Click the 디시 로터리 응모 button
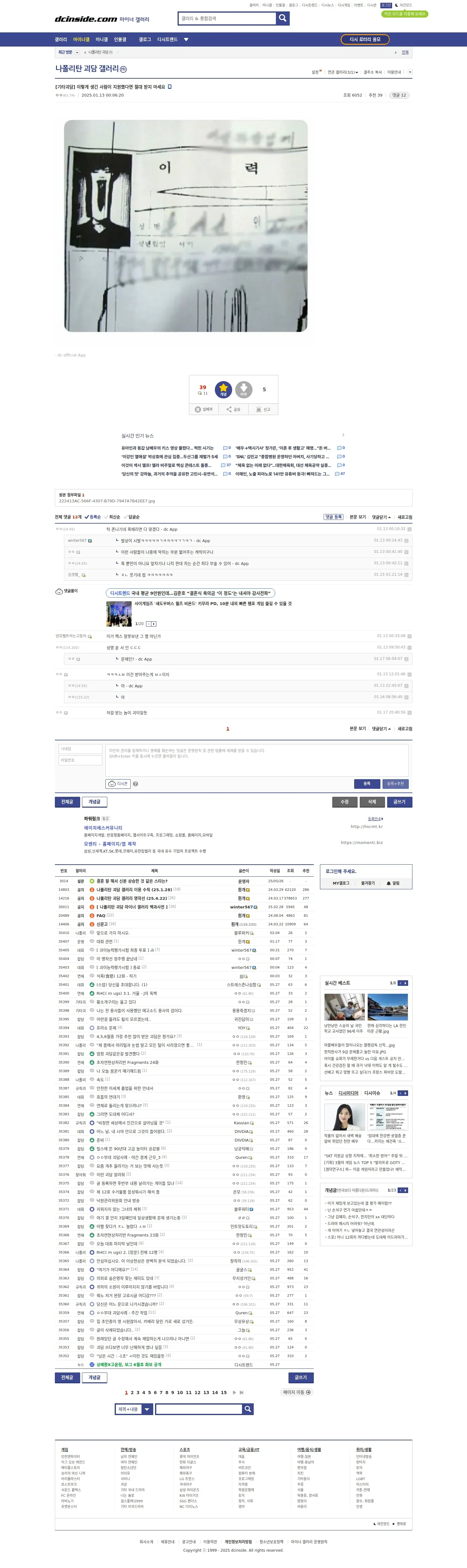Image resolution: width=467 pixels, height=1568 pixels. pyautogui.click(x=365, y=39)
